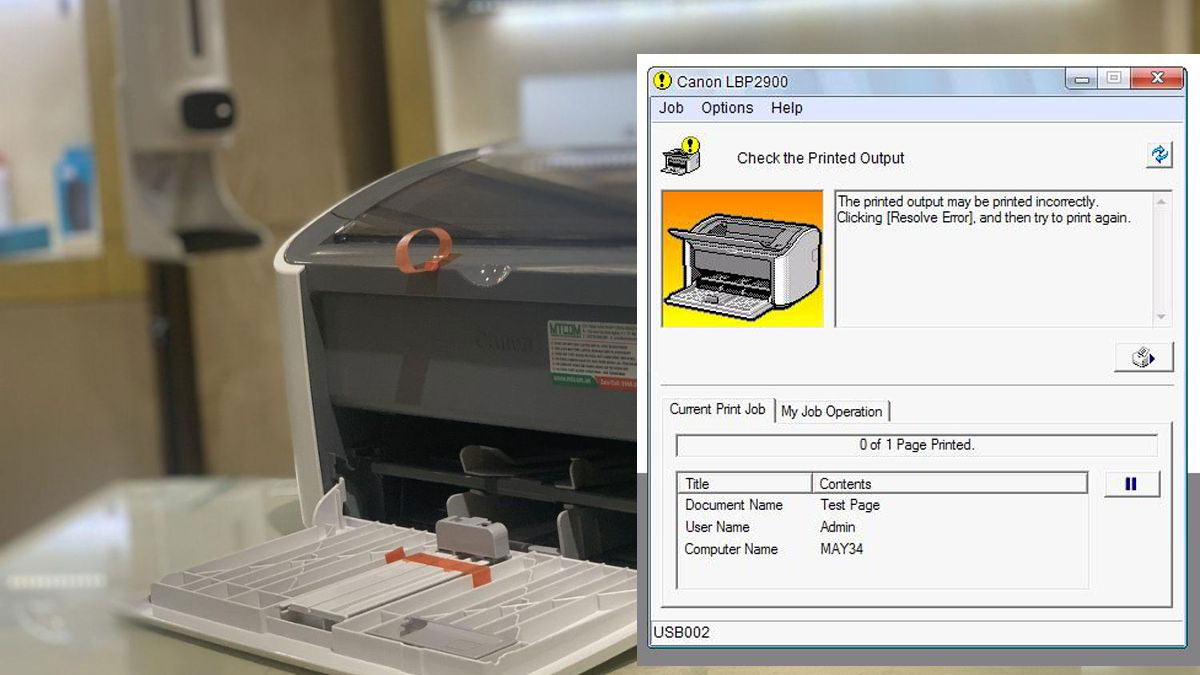Image resolution: width=1200 pixels, height=675 pixels.
Task: Click the Canon LBP2900 title text
Action: pos(732,82)
